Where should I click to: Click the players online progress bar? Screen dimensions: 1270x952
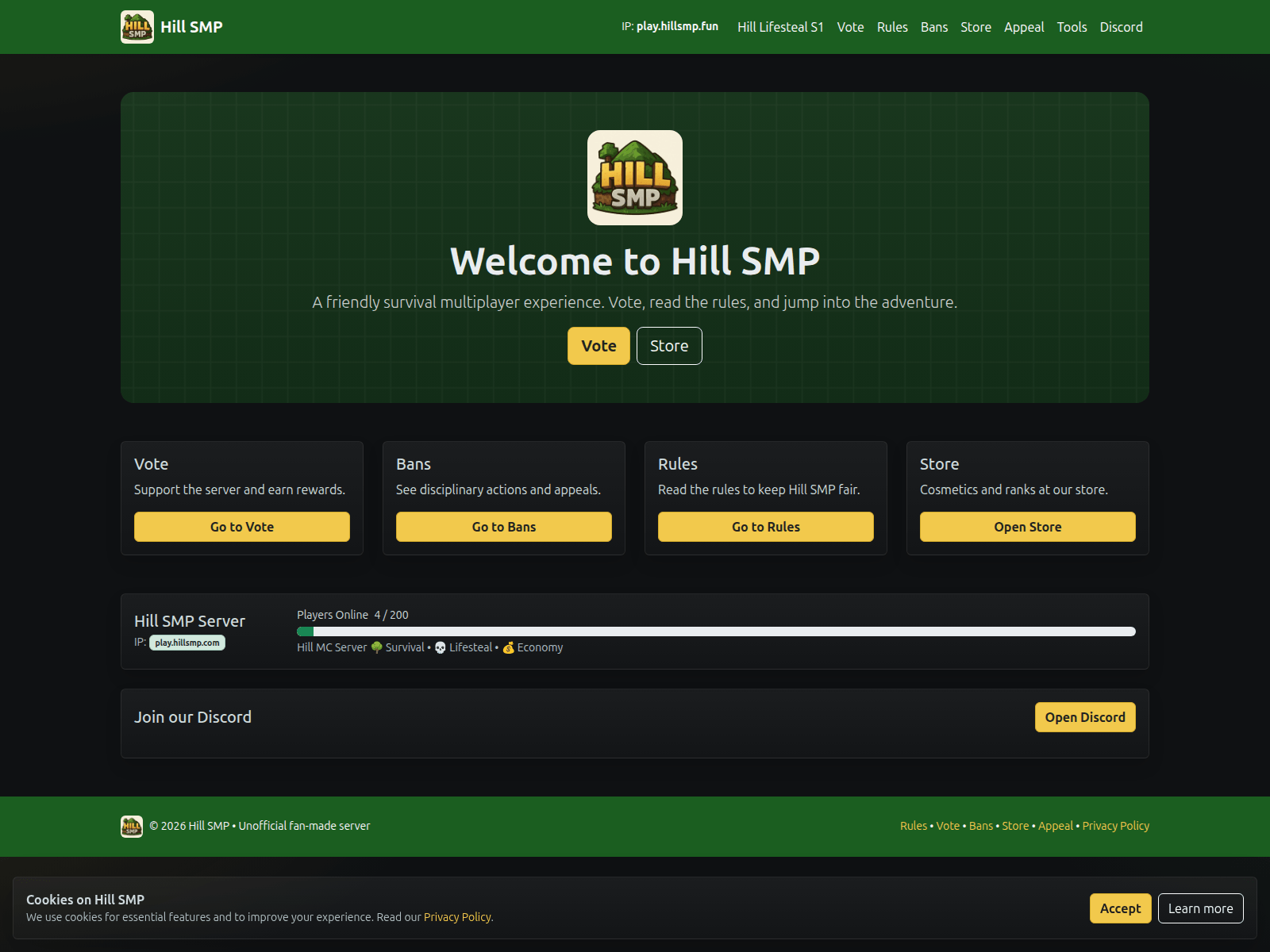pyautogui.click(x=716, y=631)
